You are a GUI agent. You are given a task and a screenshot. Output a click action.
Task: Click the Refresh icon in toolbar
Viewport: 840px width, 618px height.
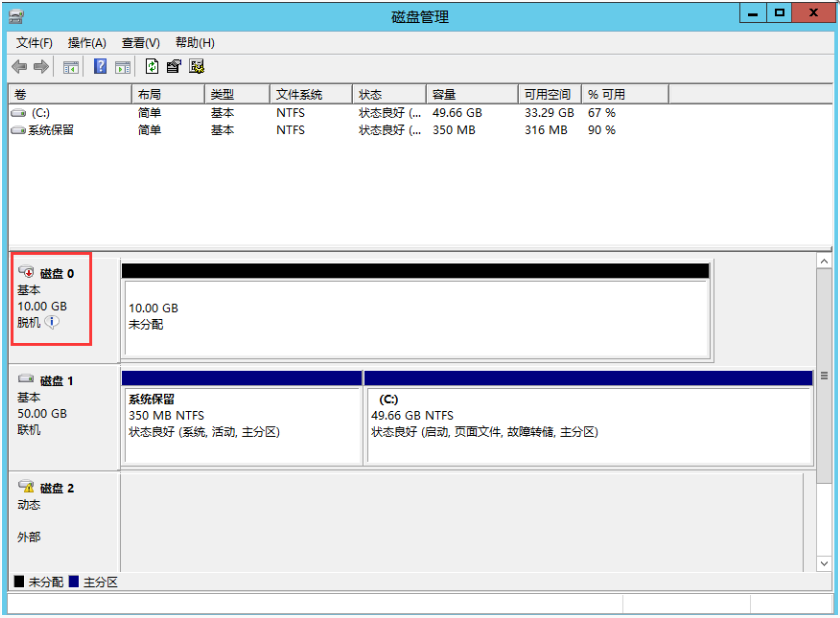pyautogui.click(x=151, y=67)
